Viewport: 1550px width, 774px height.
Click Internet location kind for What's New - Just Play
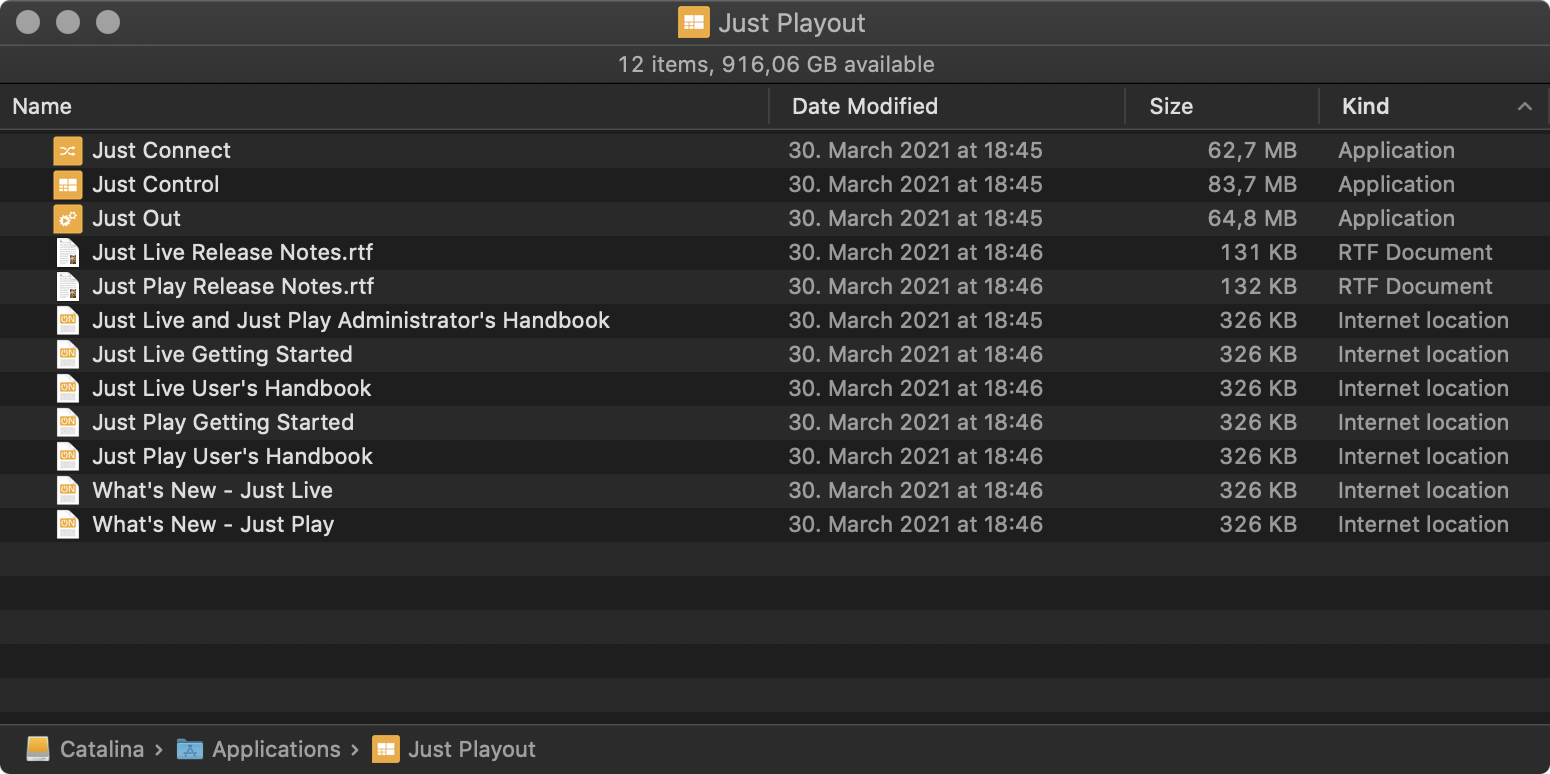coord(1423,524)
